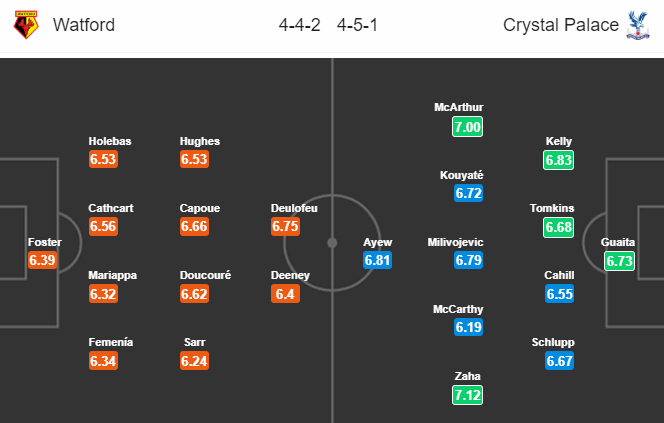Choose the 4-5-1 formation label
The width and height of the screenshot is (664, 423).
[357, 25]
